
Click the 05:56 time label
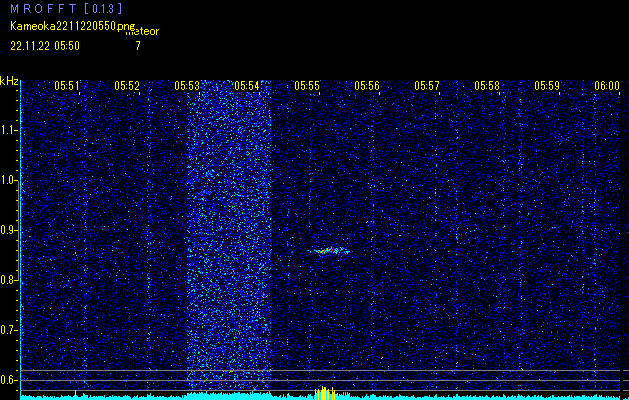coord(367,86)
